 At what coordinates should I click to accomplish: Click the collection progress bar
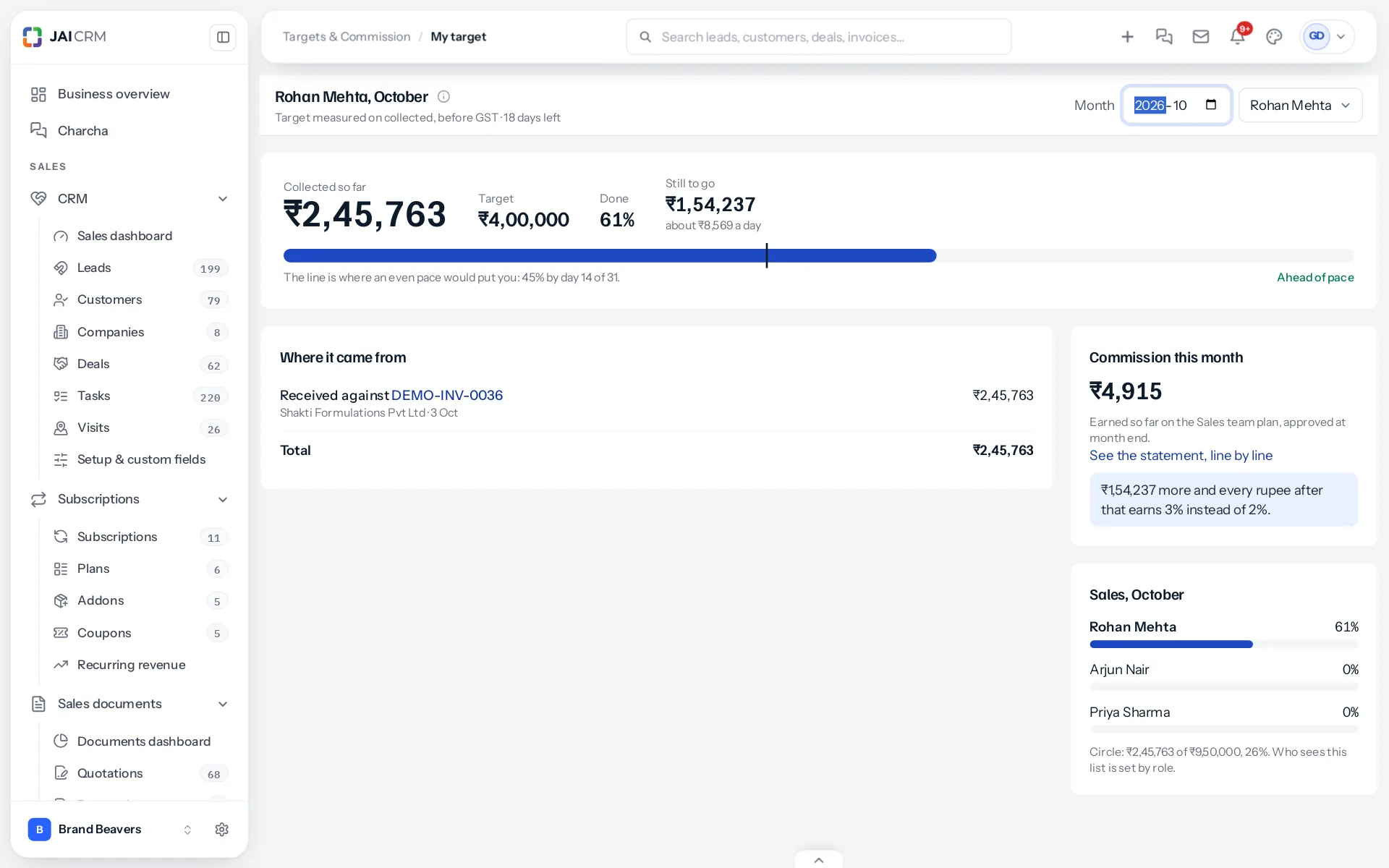click(x=818, y=255)
